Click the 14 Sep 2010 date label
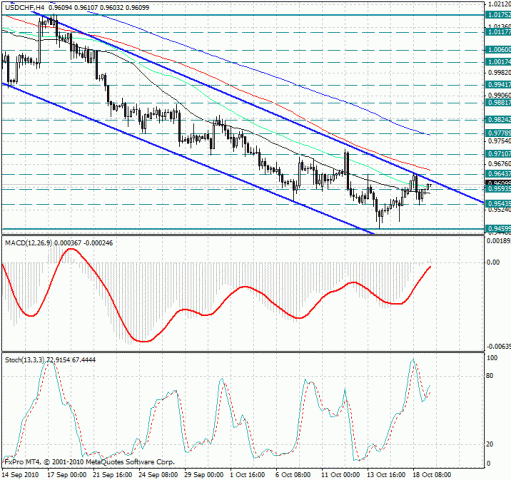This screenshot has width=511, height=480. click(21, 475)
